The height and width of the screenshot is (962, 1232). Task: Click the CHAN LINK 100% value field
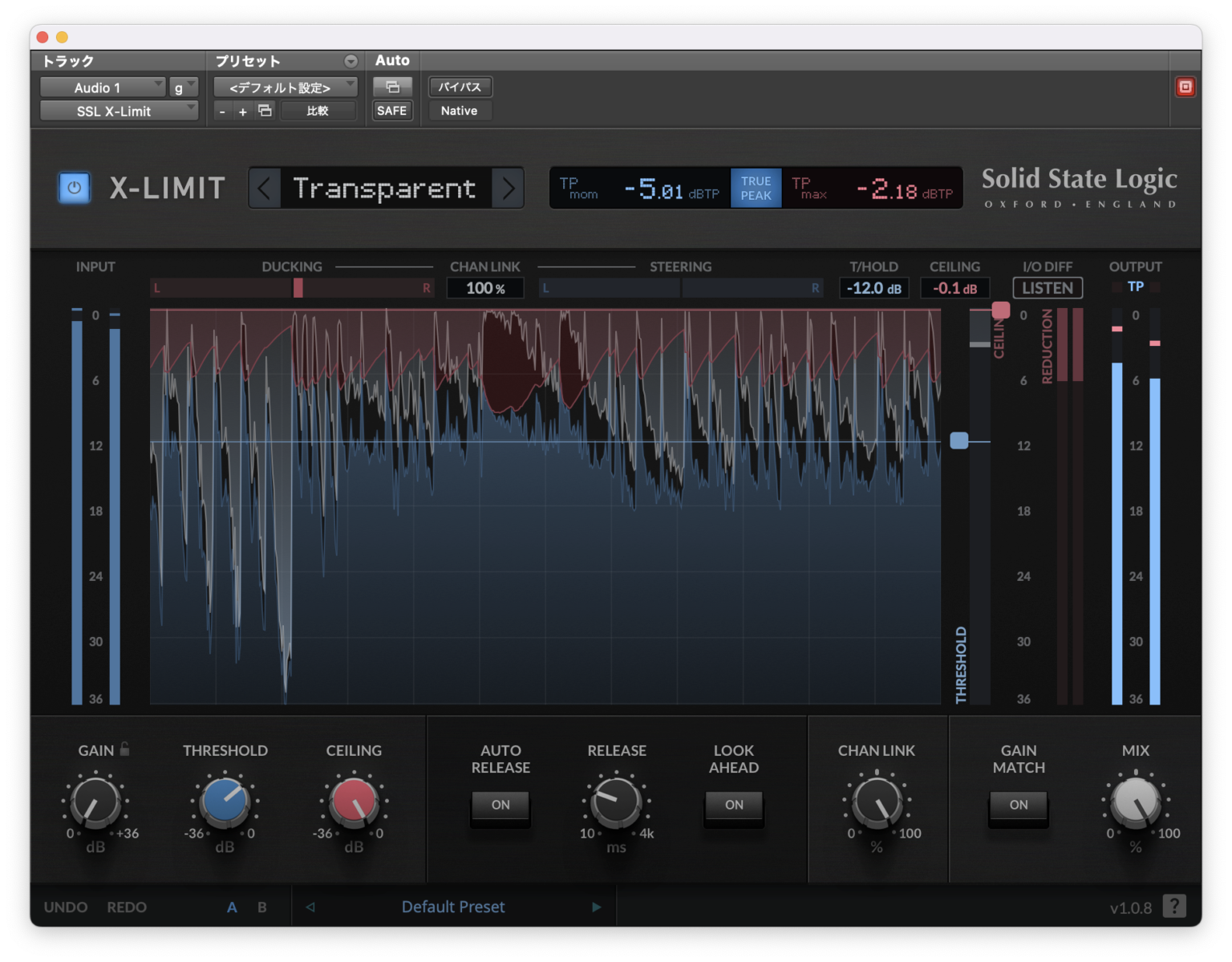point(484,287)
